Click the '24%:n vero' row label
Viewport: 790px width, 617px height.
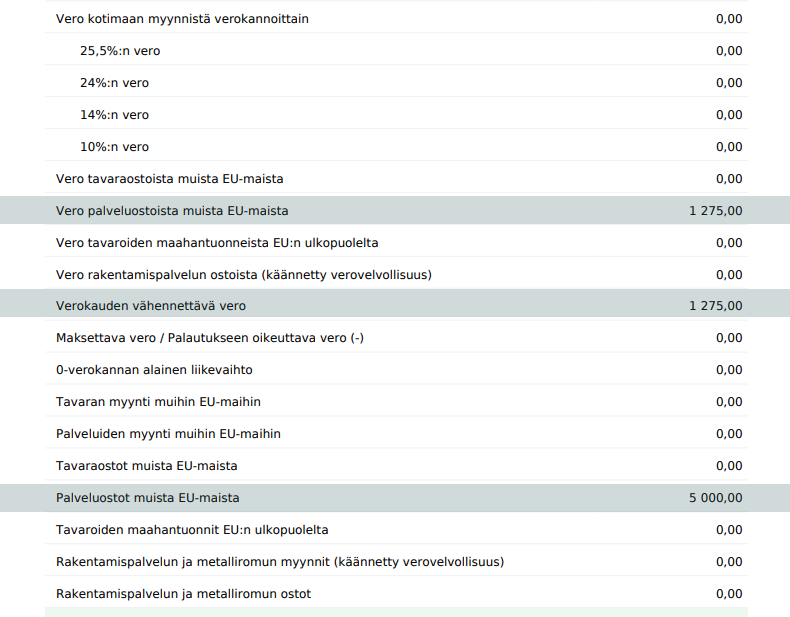point(114,83)
